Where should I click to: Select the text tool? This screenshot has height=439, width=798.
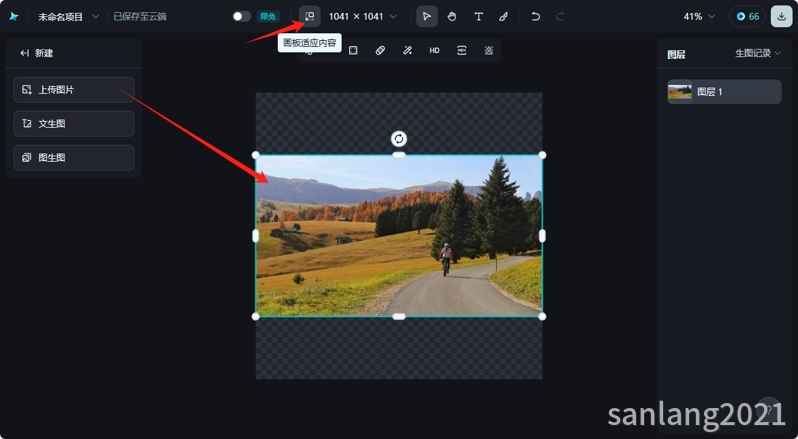[478, 16]
